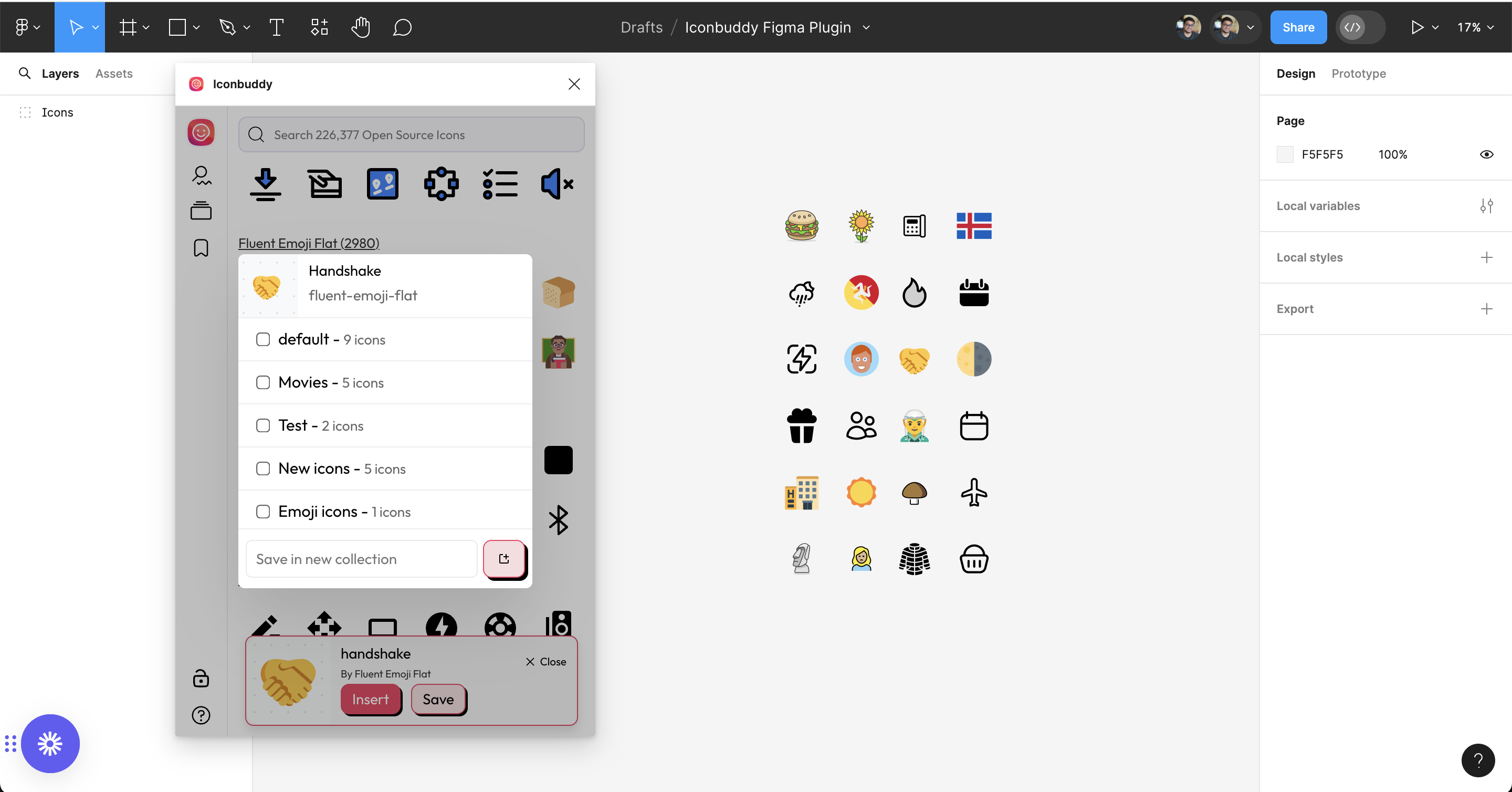Open the Resources tool

(319, 27)
